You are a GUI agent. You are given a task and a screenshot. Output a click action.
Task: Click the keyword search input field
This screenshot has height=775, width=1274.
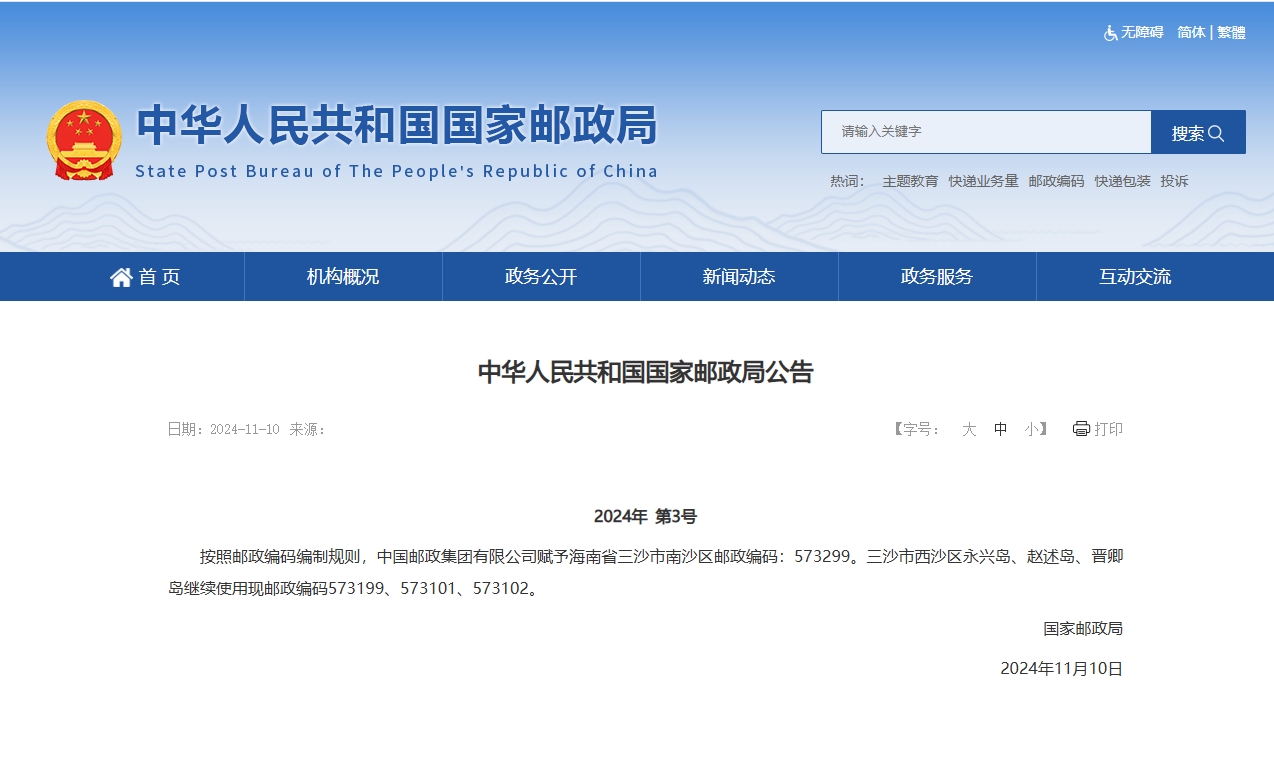pyautogui.click(x=986, y=132)
